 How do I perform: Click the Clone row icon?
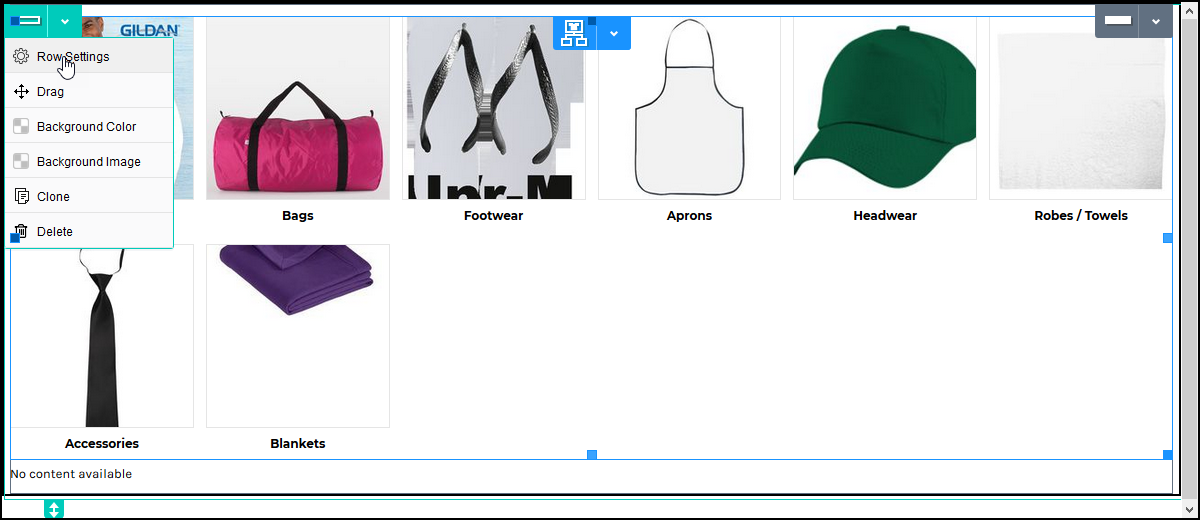[x=20, y=197]
